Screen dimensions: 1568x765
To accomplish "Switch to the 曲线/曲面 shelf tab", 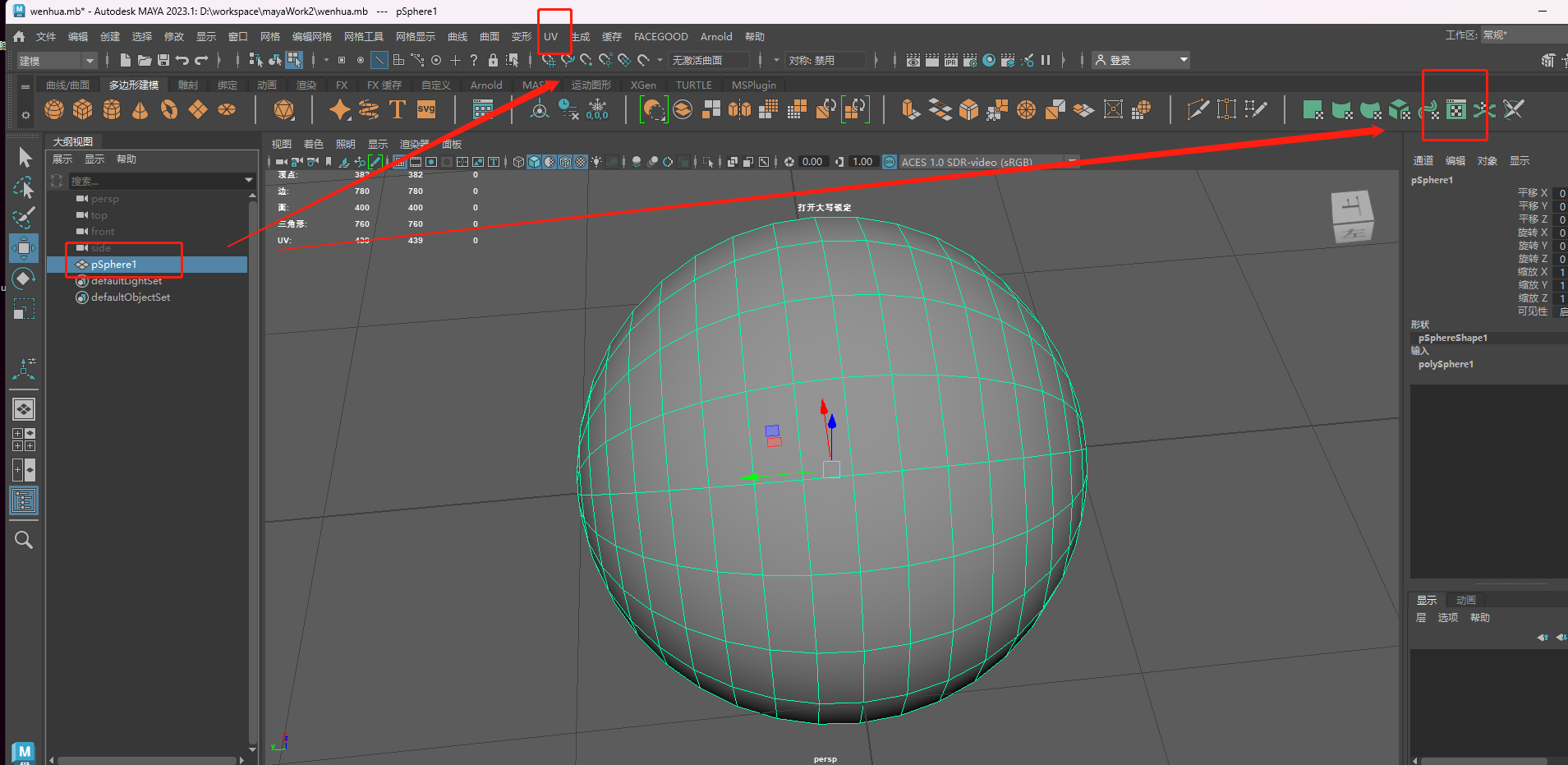I will 67,85.
